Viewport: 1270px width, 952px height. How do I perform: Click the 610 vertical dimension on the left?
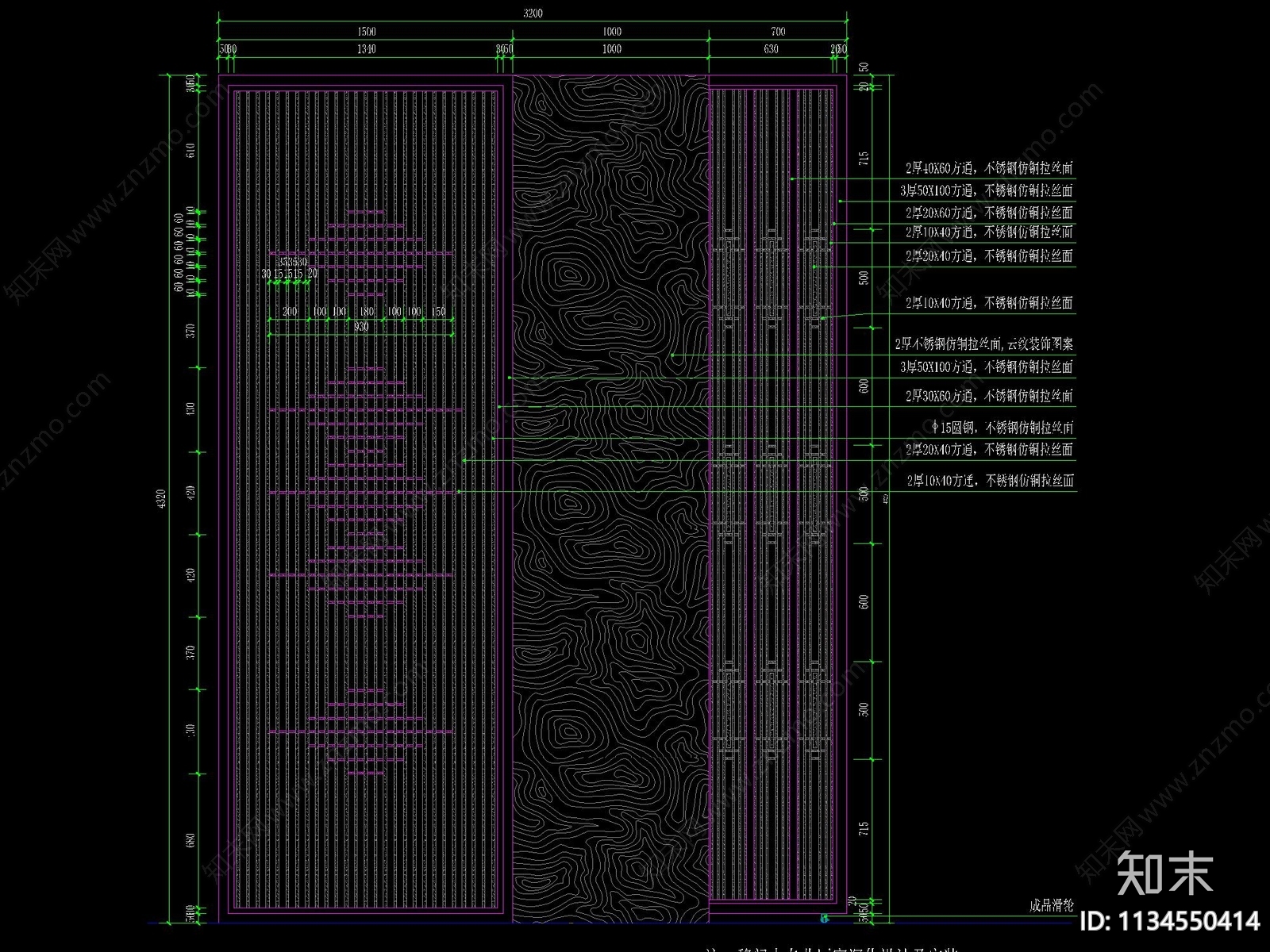(x=190, y=151)
